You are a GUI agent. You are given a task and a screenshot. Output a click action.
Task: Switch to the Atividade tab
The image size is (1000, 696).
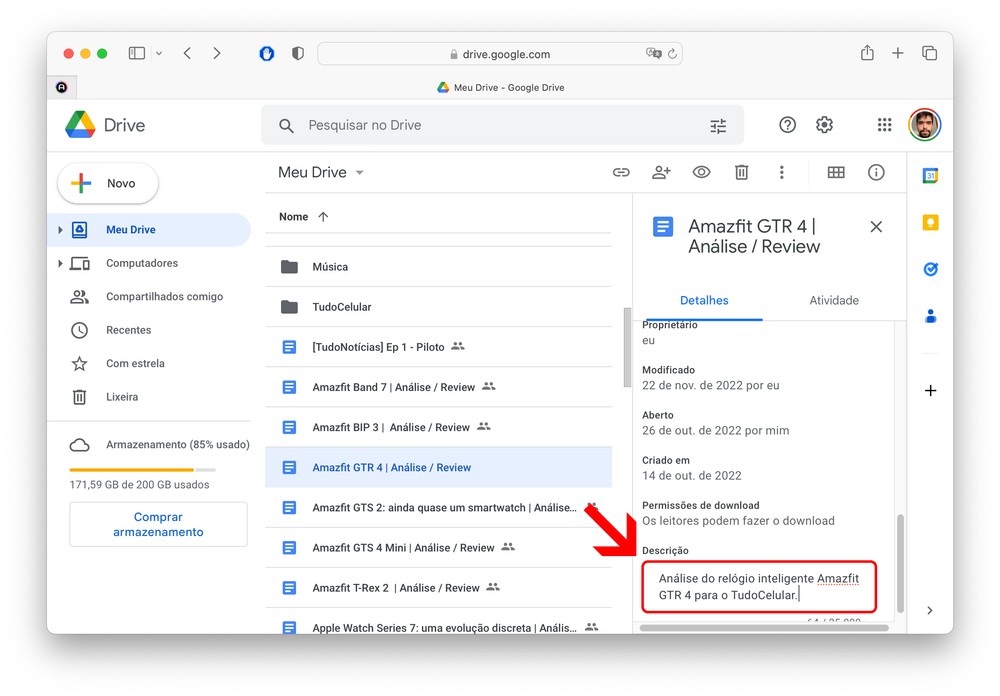pyautogui.click(x=834, y=300)
